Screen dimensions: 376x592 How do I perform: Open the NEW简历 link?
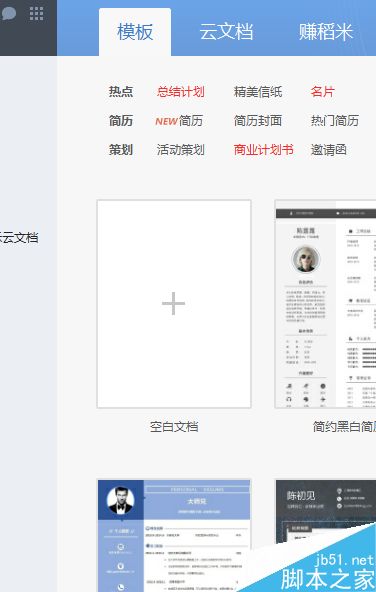tap(179, 121)
